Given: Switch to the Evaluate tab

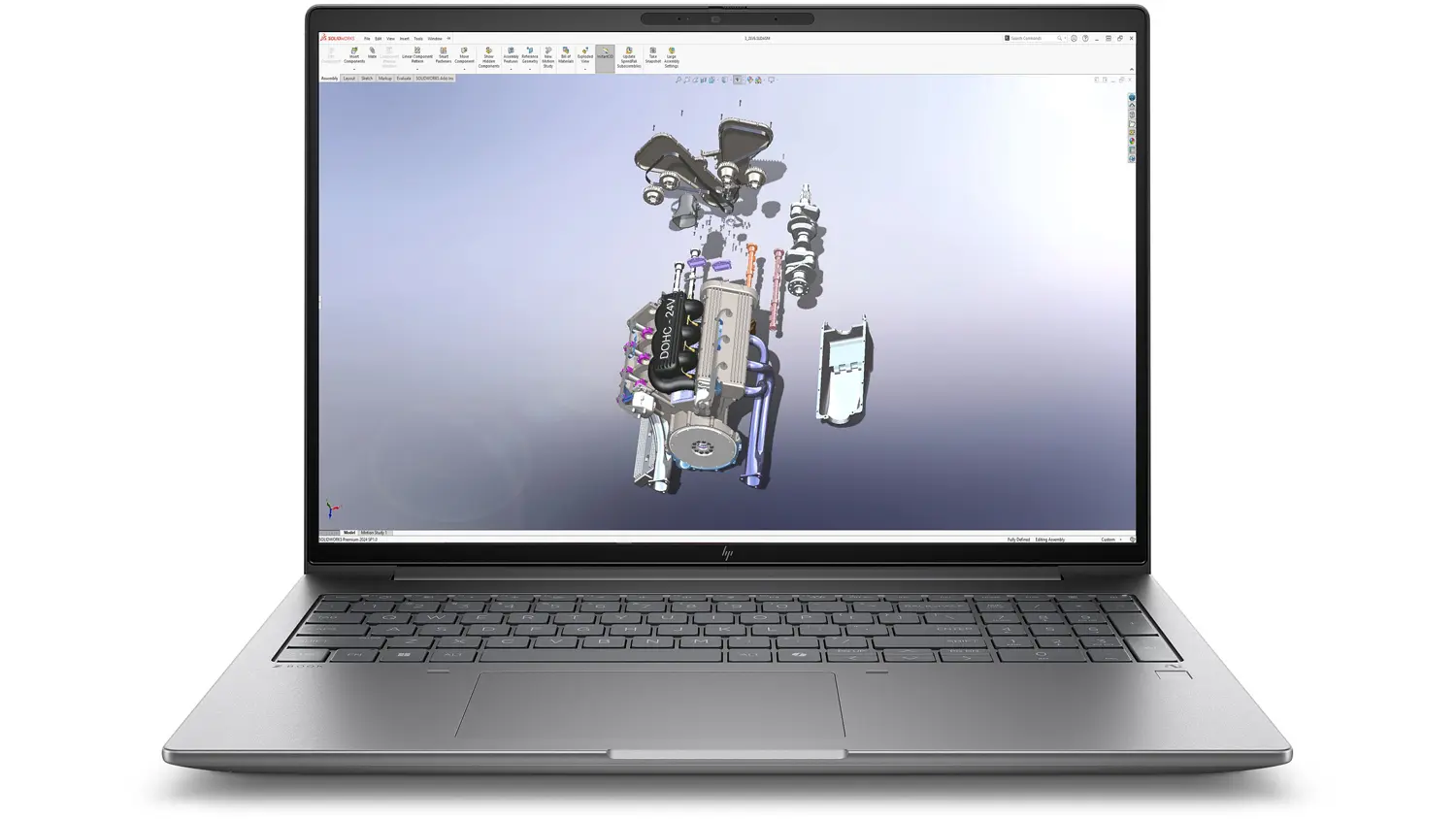Looking at the screenshot, I should (x=404, y=78).
